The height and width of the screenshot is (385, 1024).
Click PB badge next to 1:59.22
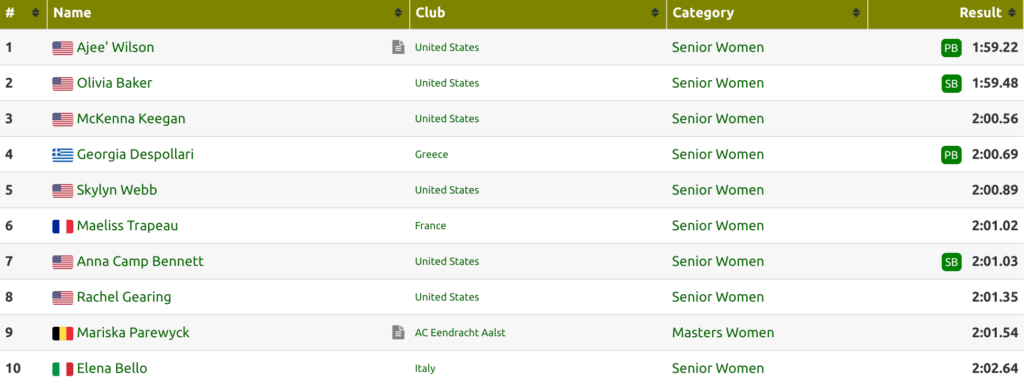click(951, 48)
